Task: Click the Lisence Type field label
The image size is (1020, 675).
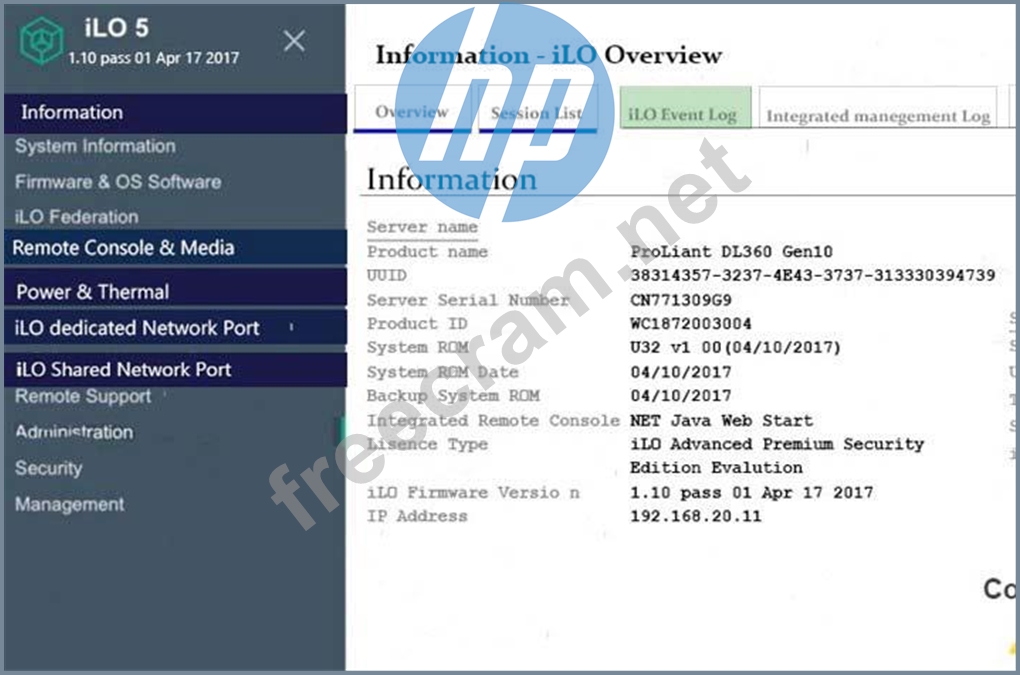Action: tap(427, 445)
